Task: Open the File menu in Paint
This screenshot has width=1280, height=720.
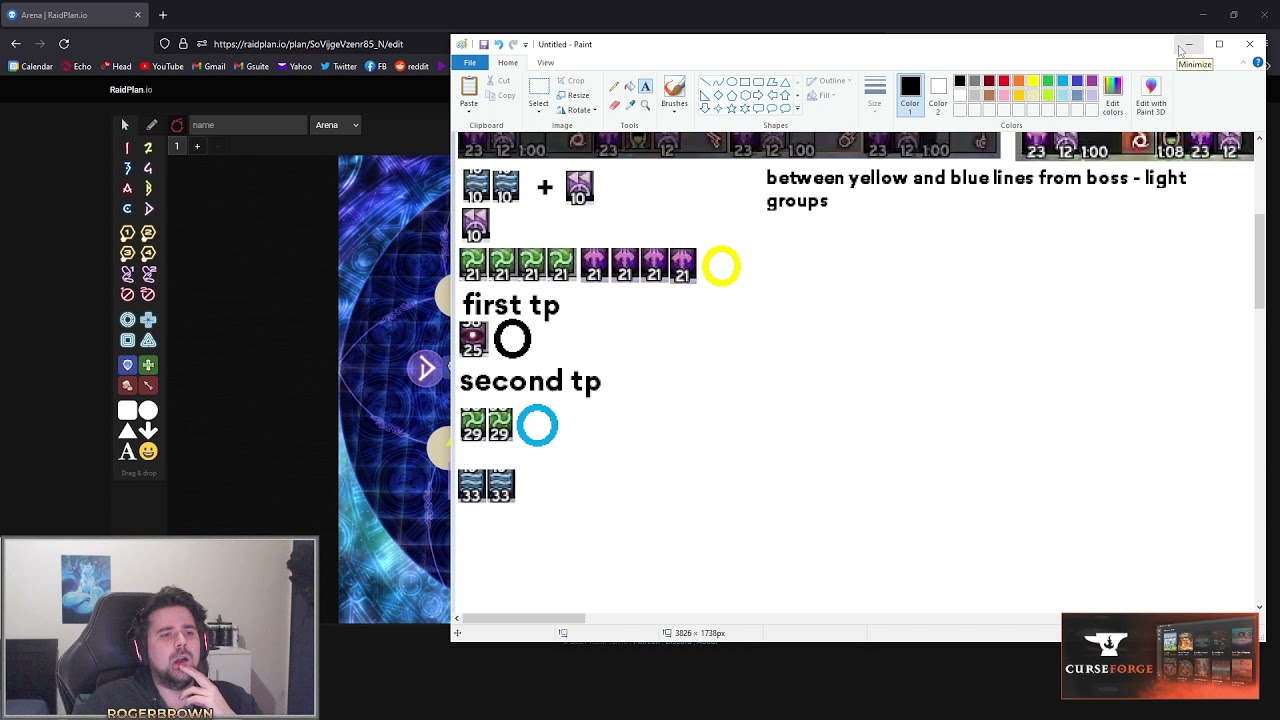Action: (470, 63)
